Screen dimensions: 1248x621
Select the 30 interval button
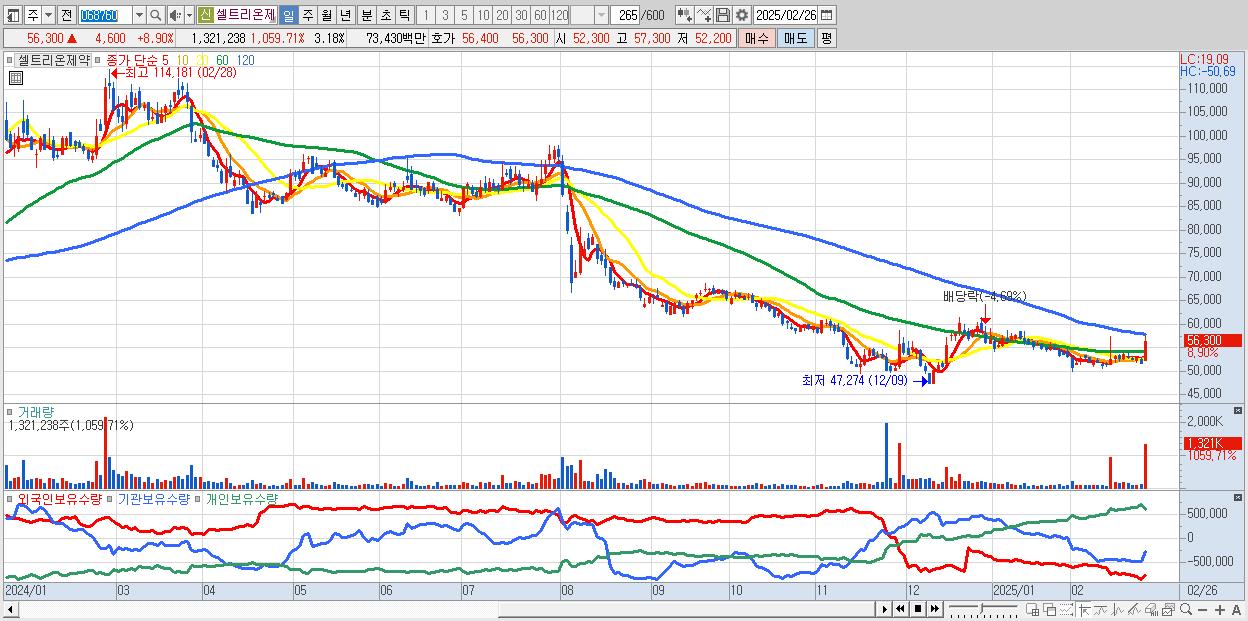(x=521, y=15)
